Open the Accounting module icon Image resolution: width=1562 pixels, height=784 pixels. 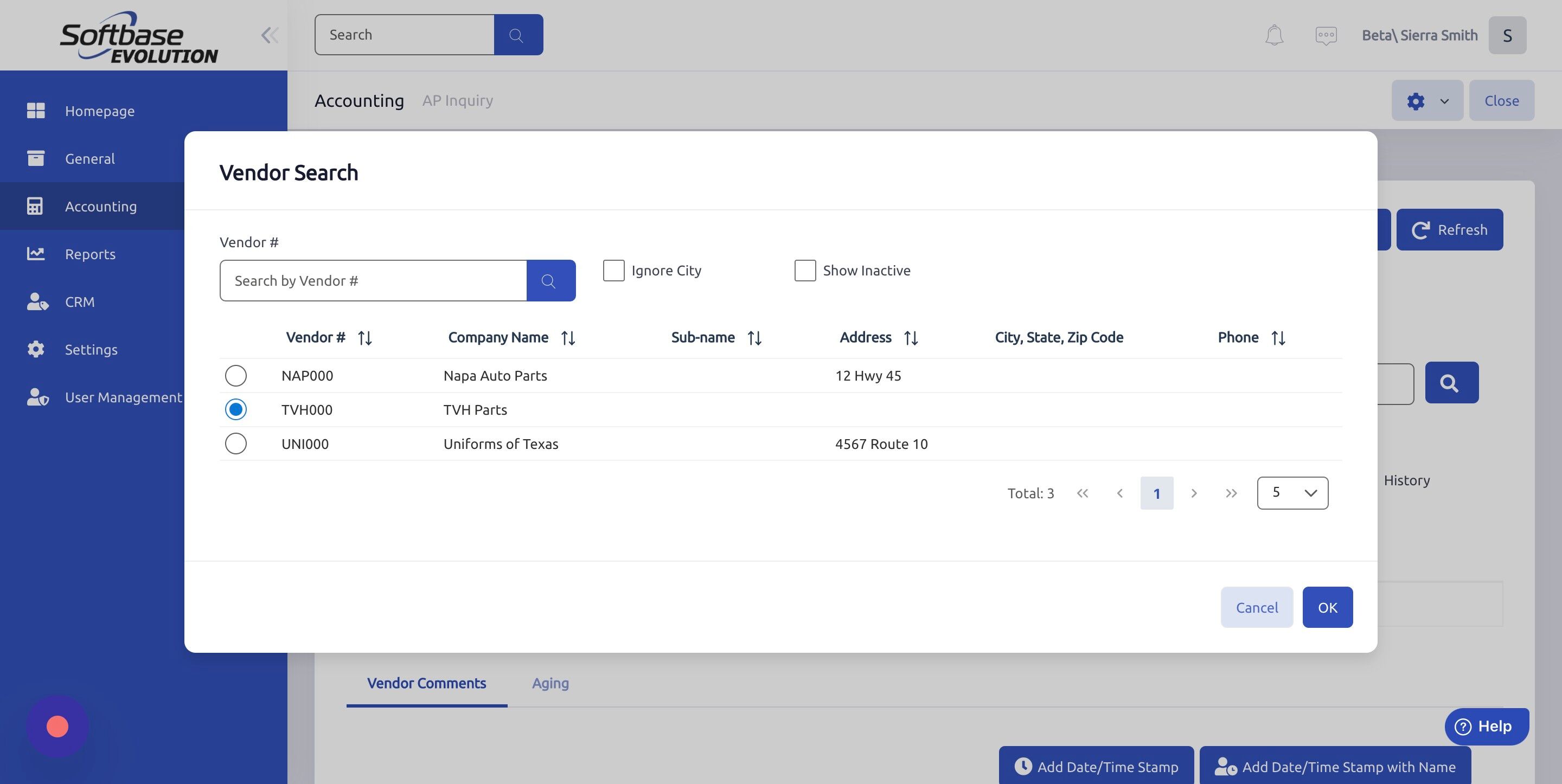pyautogui.click(x=36, y=206)
